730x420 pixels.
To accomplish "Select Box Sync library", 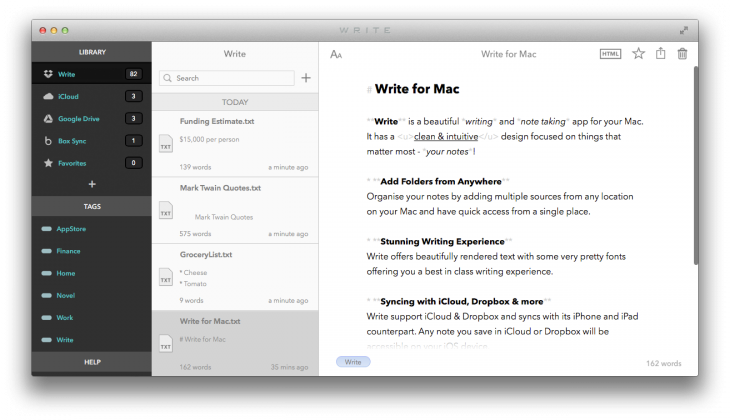I will (x=92, y=141).
